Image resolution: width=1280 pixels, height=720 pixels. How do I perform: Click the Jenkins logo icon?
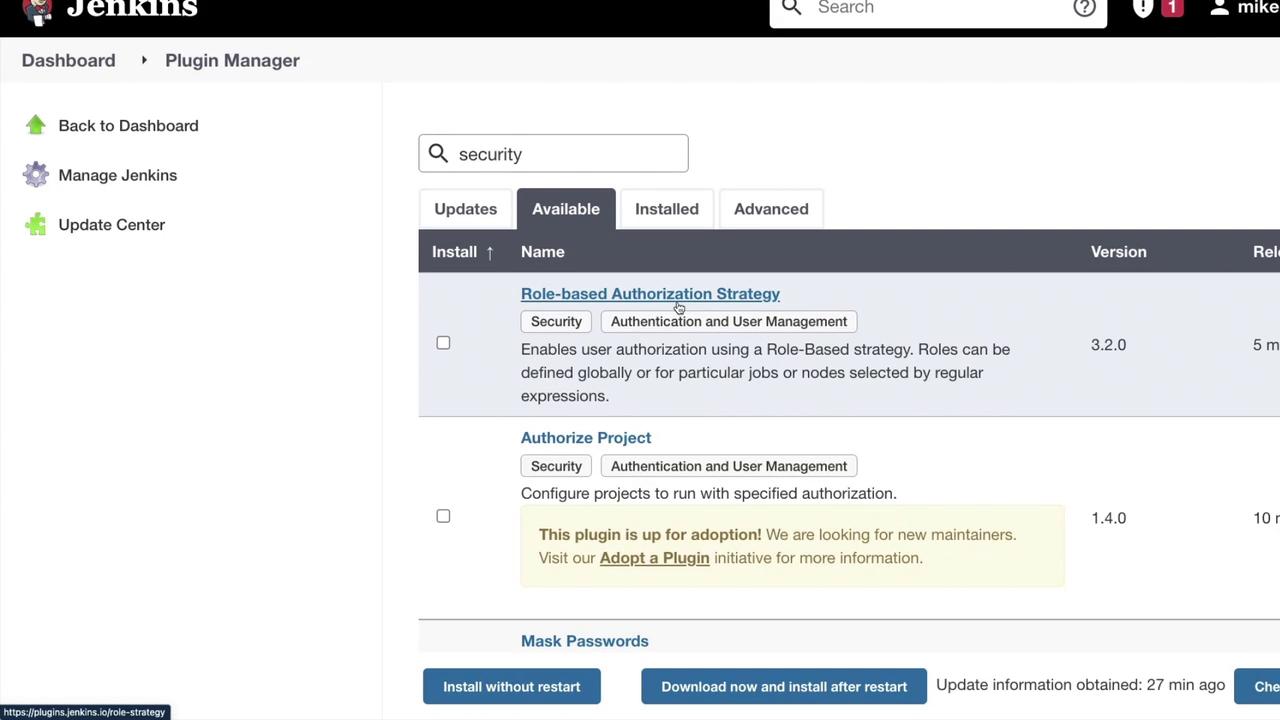coord(37,10)
